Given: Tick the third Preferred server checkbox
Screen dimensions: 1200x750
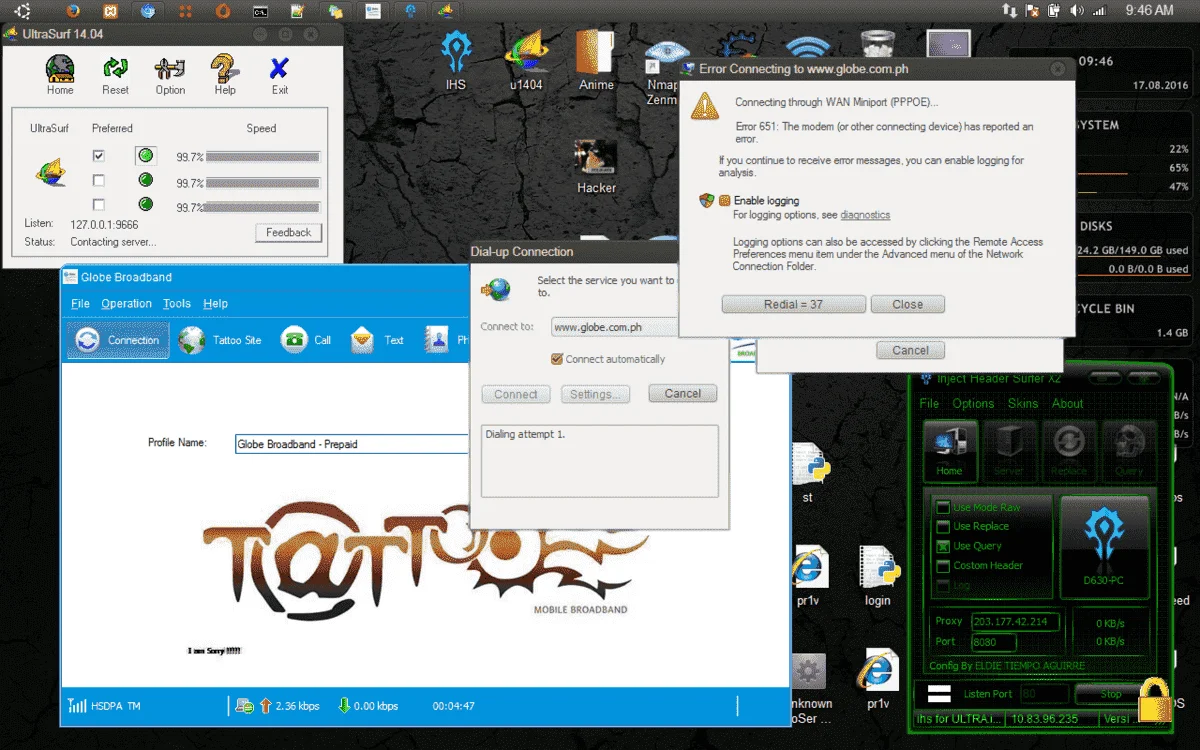Looking at the screenshot, I should coord(98,205).
